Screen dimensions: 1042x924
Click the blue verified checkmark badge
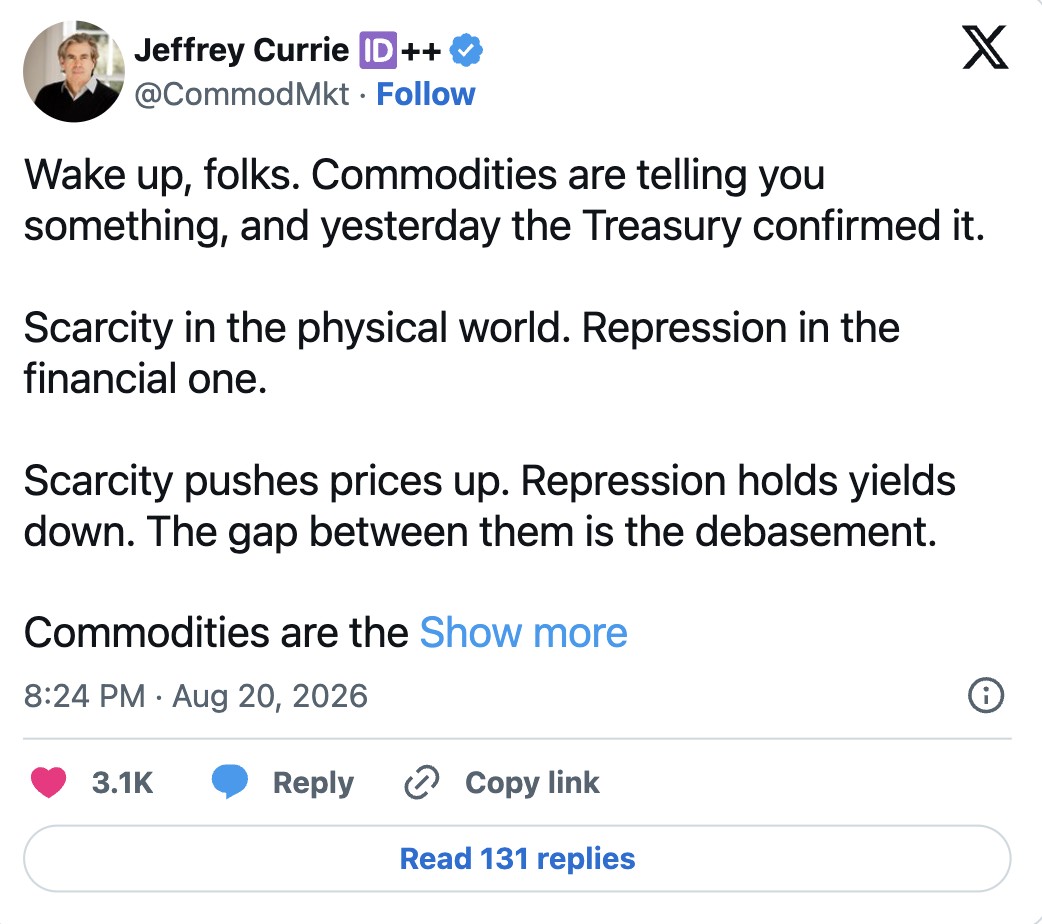[x=467, y=50]
